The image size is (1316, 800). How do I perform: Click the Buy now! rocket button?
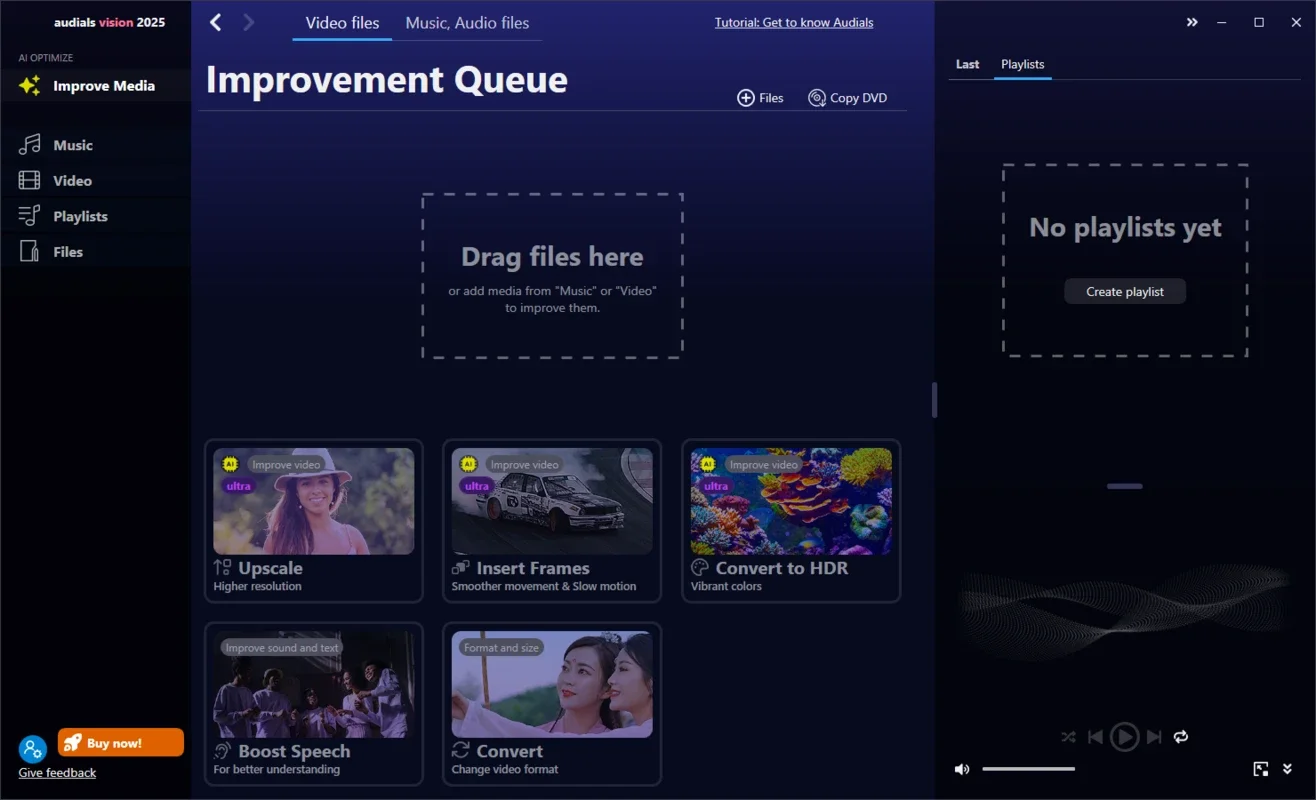(x=121, y=743)
